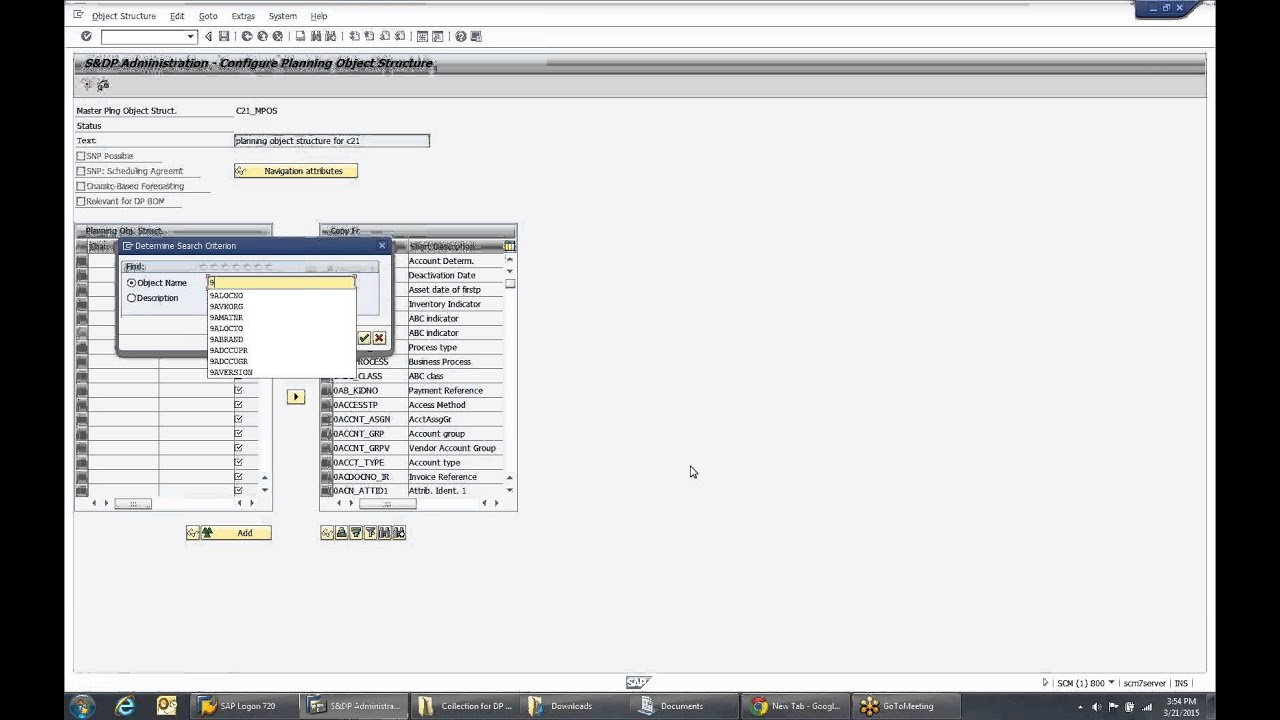
Task: Click the second filter funnel icon under Copy From
Action: [370, 533]
